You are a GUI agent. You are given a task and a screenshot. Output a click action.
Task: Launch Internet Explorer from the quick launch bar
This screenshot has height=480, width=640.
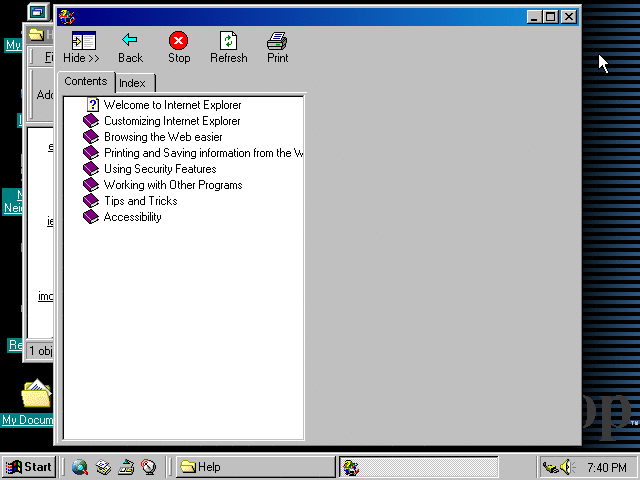80,467
